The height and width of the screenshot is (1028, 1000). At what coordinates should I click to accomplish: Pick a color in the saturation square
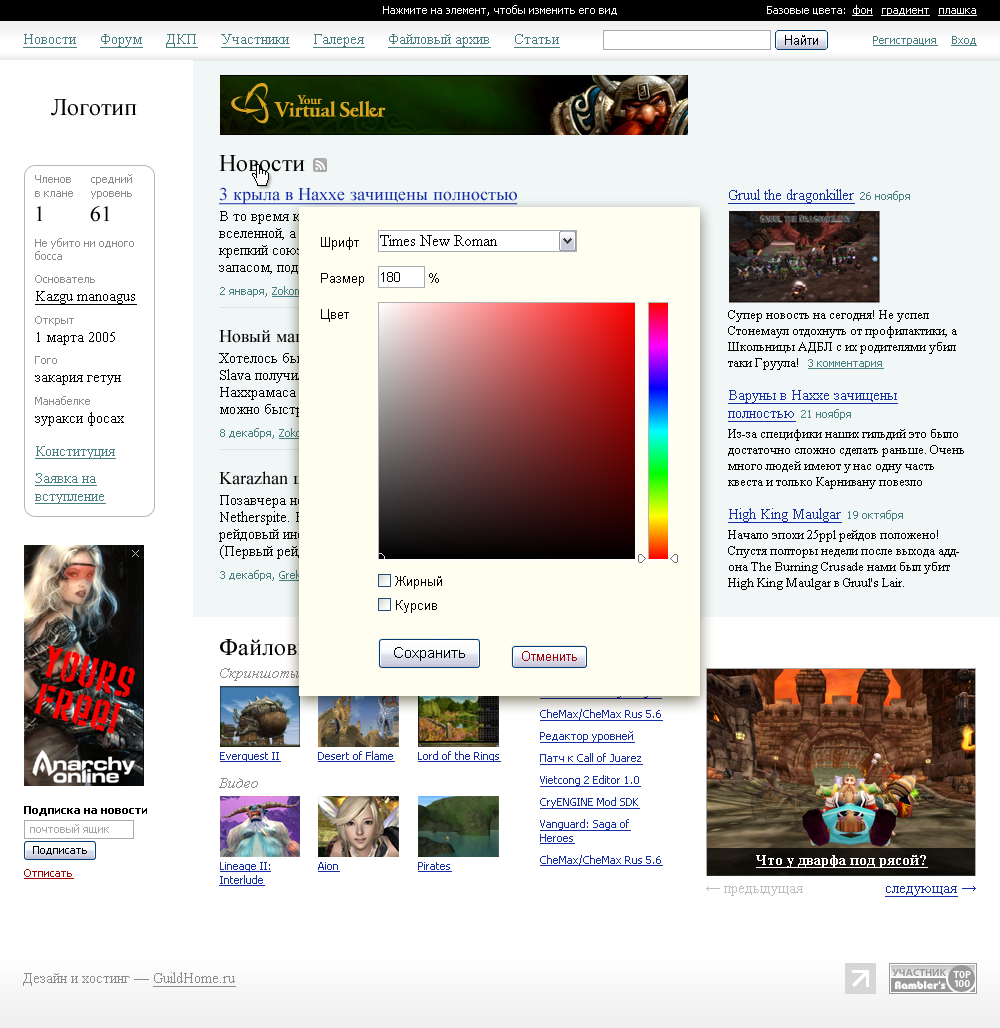click(x=506, y=430)
